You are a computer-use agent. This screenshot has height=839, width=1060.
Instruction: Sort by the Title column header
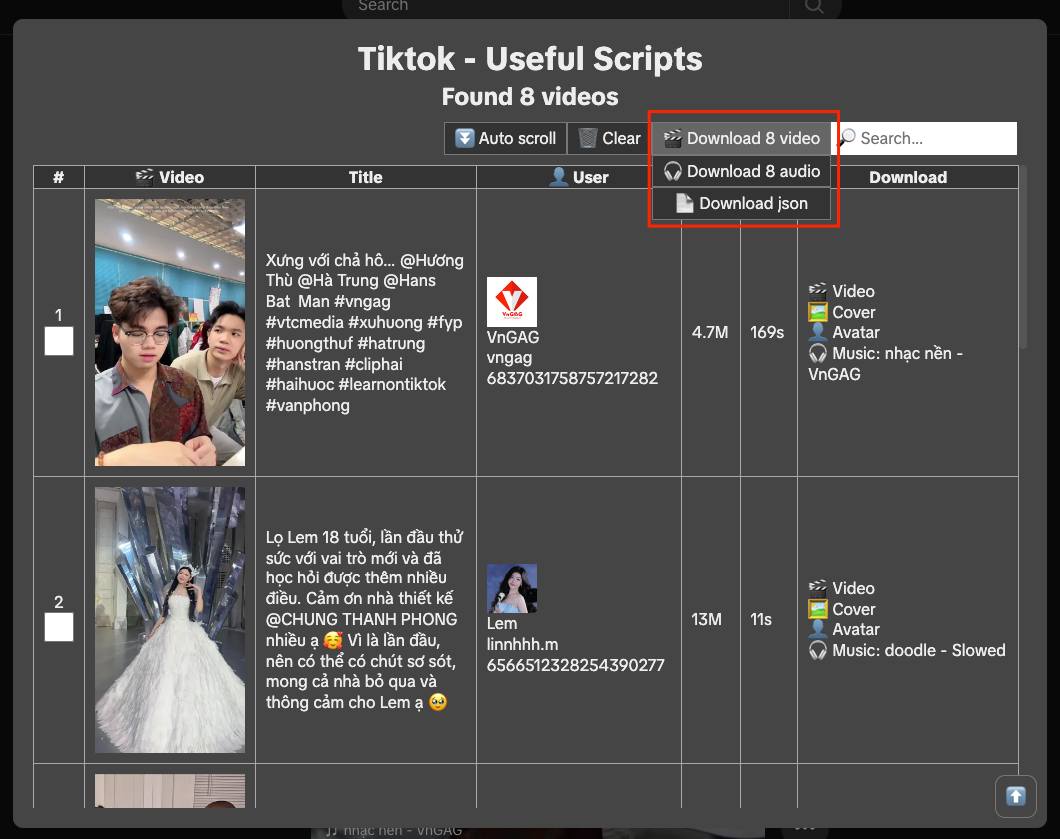click(x=366, y=177)
